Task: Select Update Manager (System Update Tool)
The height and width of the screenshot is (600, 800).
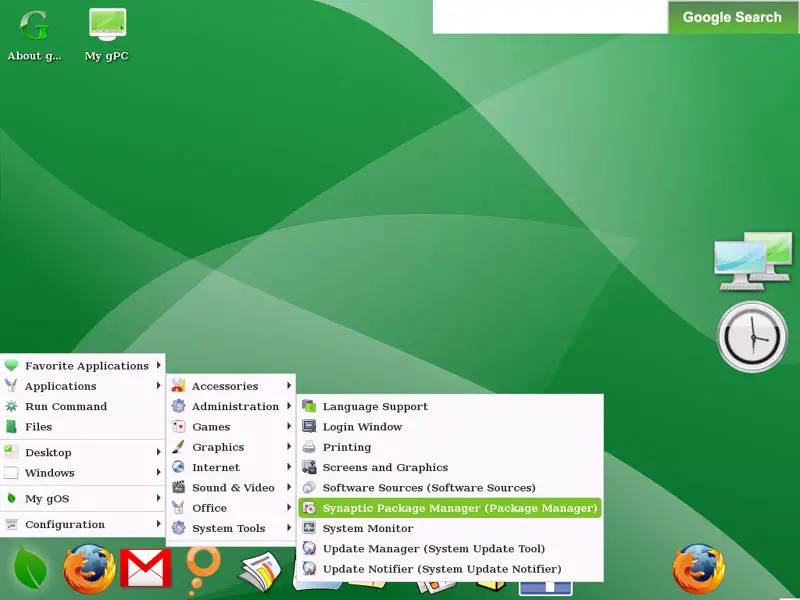Action: pos(450,548)
